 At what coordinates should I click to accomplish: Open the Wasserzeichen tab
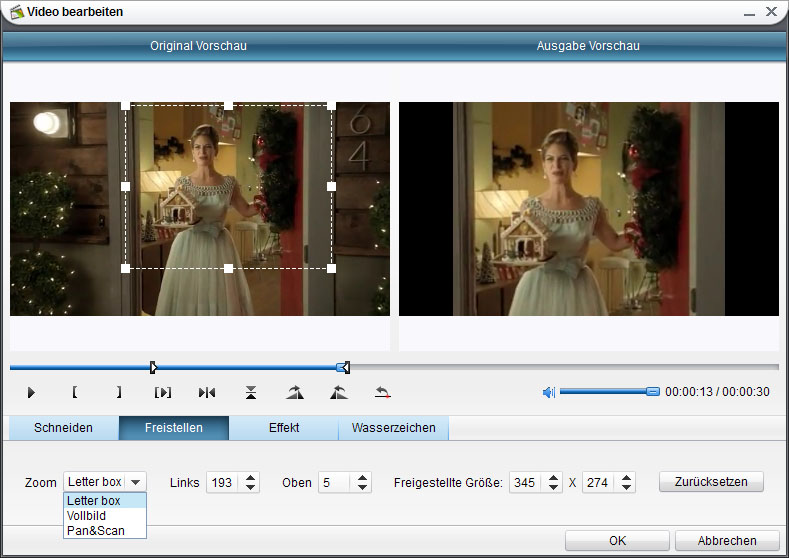393,428
